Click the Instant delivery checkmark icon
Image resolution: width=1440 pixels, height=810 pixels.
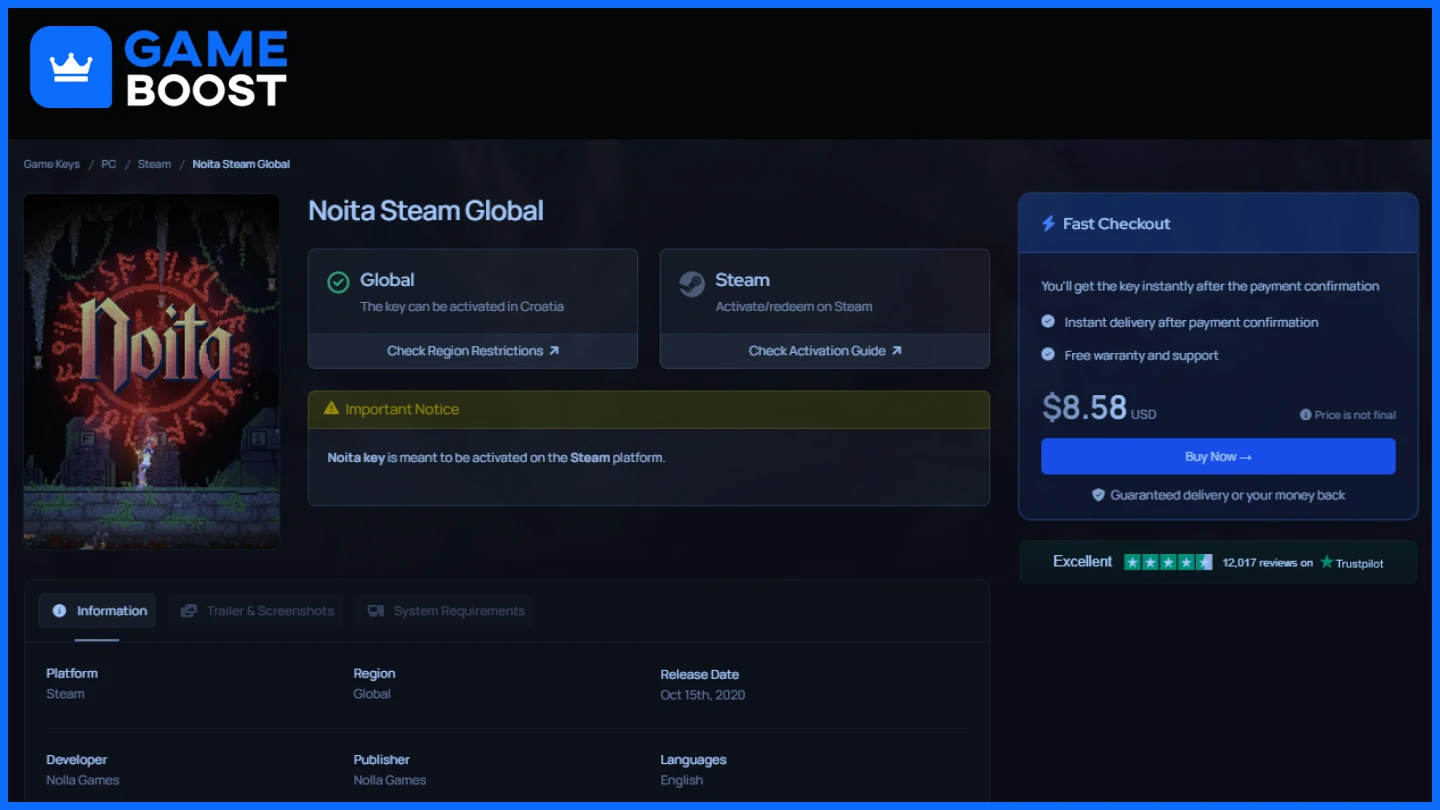1048,322
